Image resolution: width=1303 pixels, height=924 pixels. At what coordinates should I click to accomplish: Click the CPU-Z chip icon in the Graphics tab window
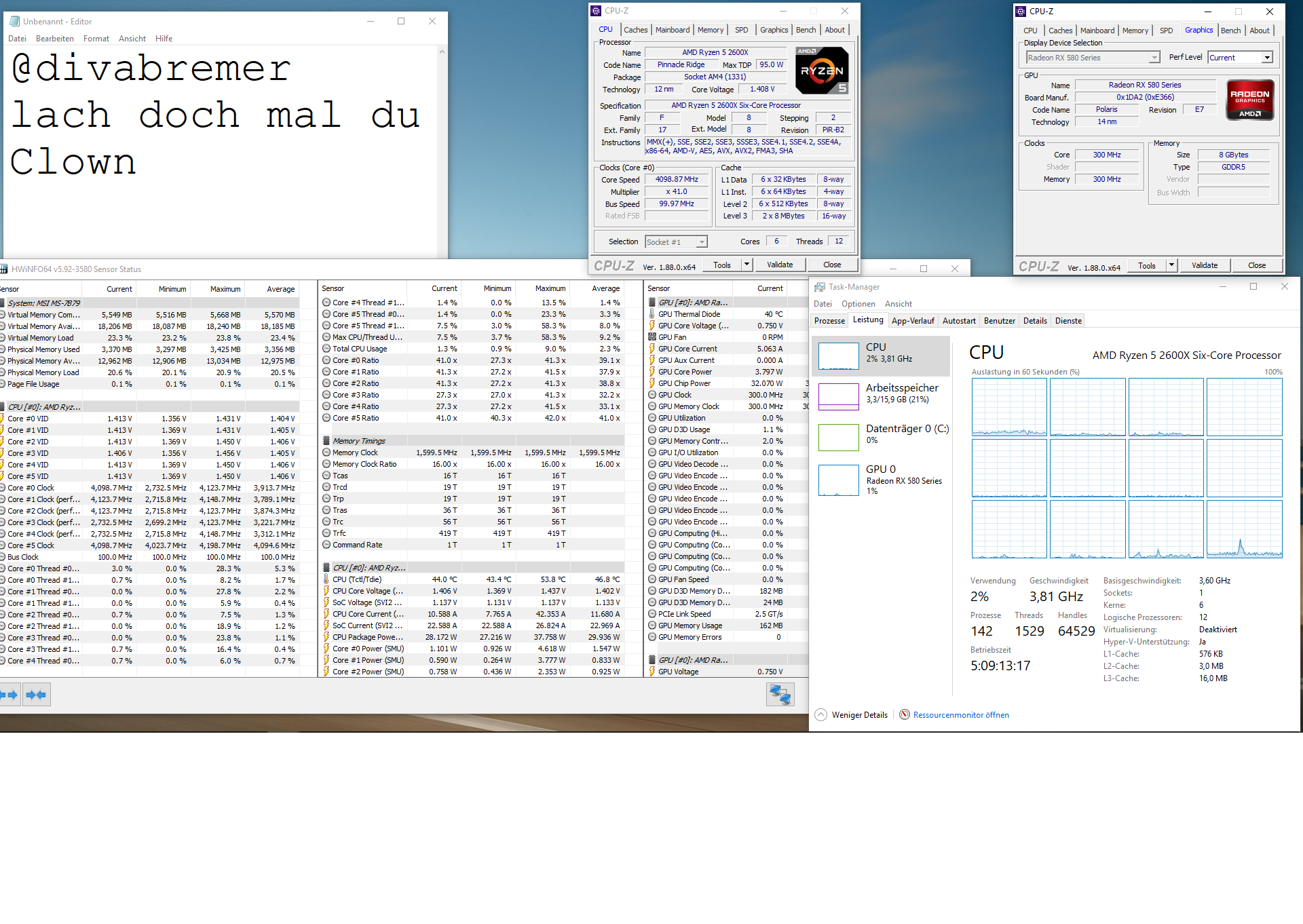[x=1021, y=12]
